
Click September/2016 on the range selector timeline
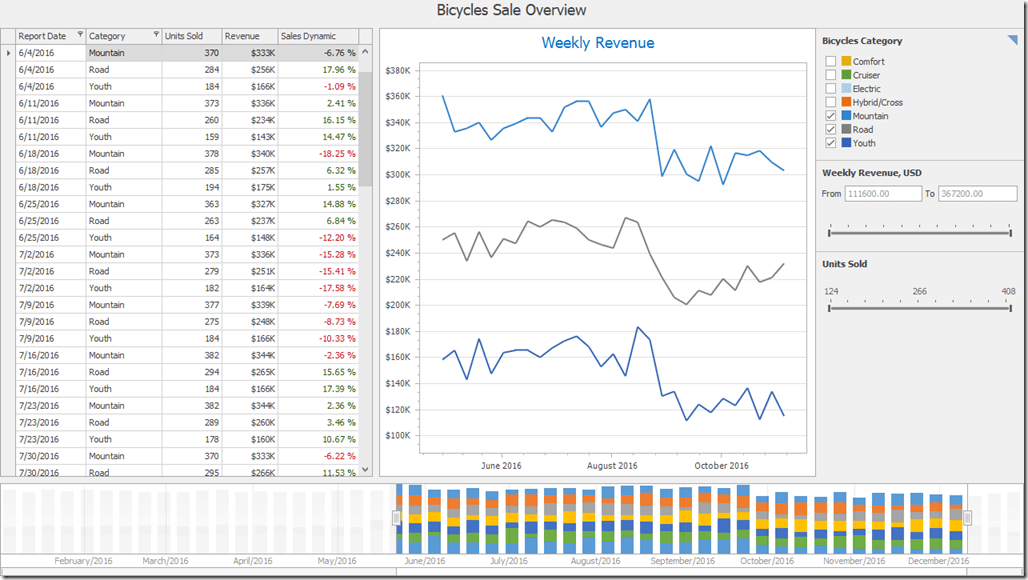682,561
